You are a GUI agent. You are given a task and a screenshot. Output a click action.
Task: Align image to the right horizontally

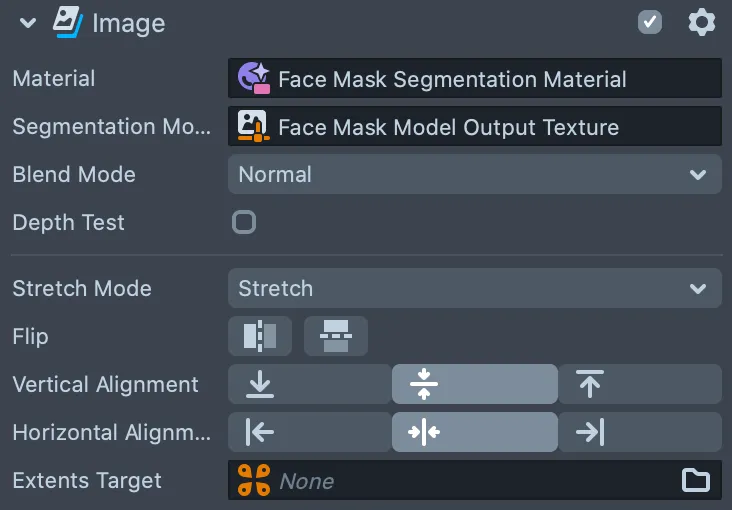point(640,432)
